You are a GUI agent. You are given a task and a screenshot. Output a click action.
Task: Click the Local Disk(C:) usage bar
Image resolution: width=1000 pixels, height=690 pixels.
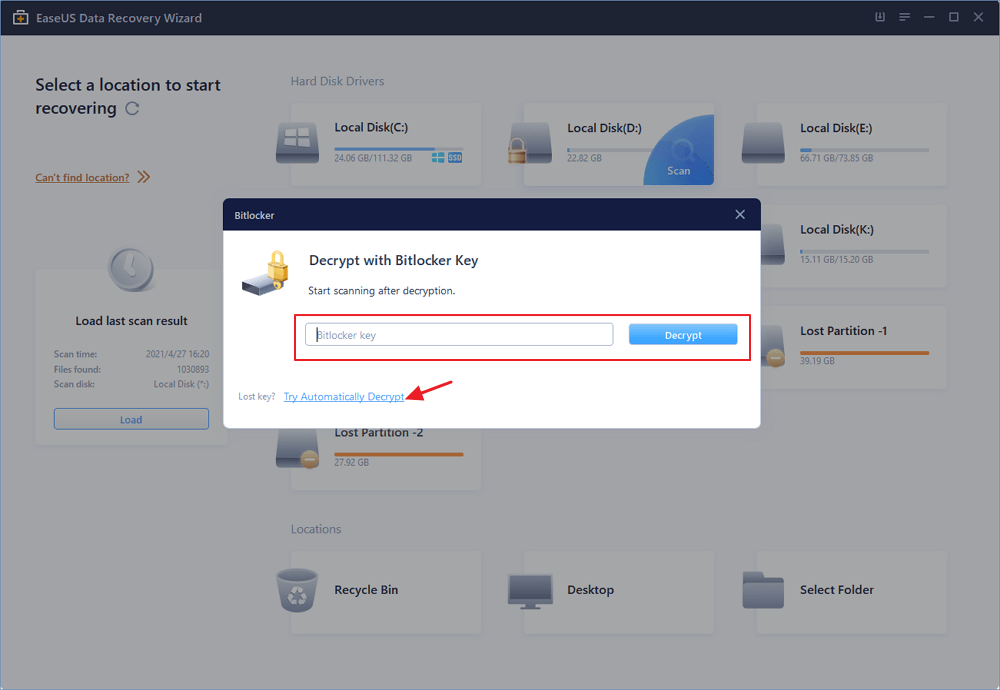[399, 149]
